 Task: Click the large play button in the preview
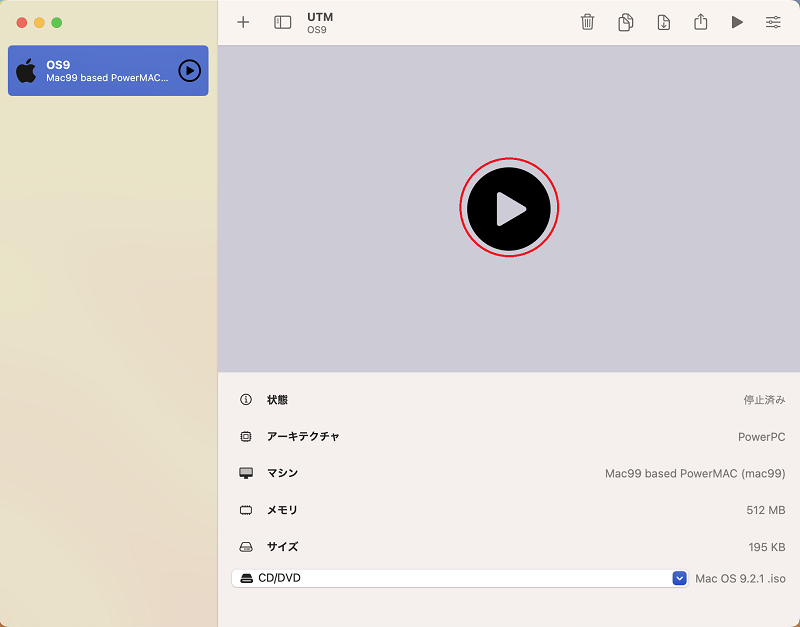tap(509, 208)
